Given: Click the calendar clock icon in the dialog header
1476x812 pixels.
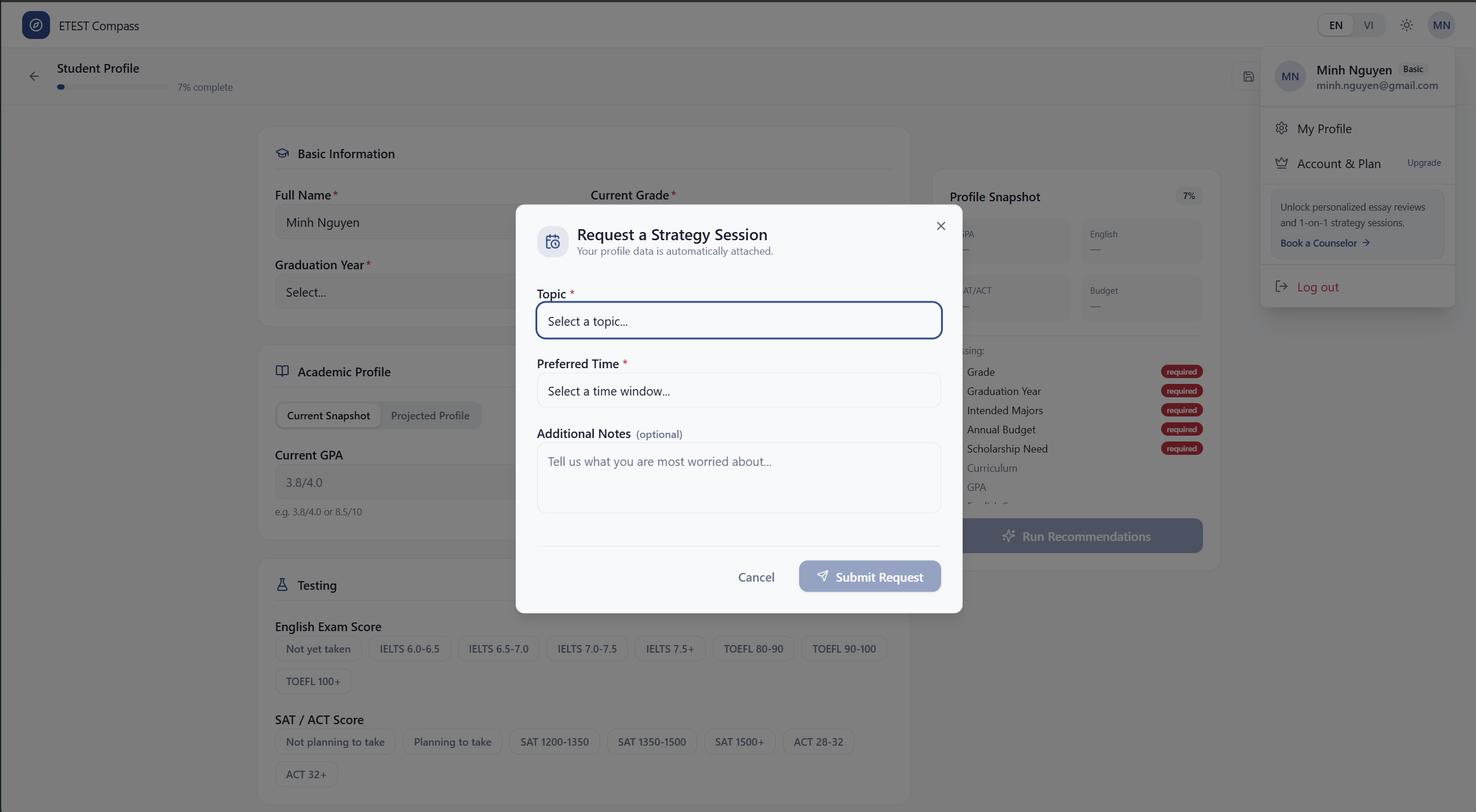Looking at the screenshot, I should (x=552, y=241).
